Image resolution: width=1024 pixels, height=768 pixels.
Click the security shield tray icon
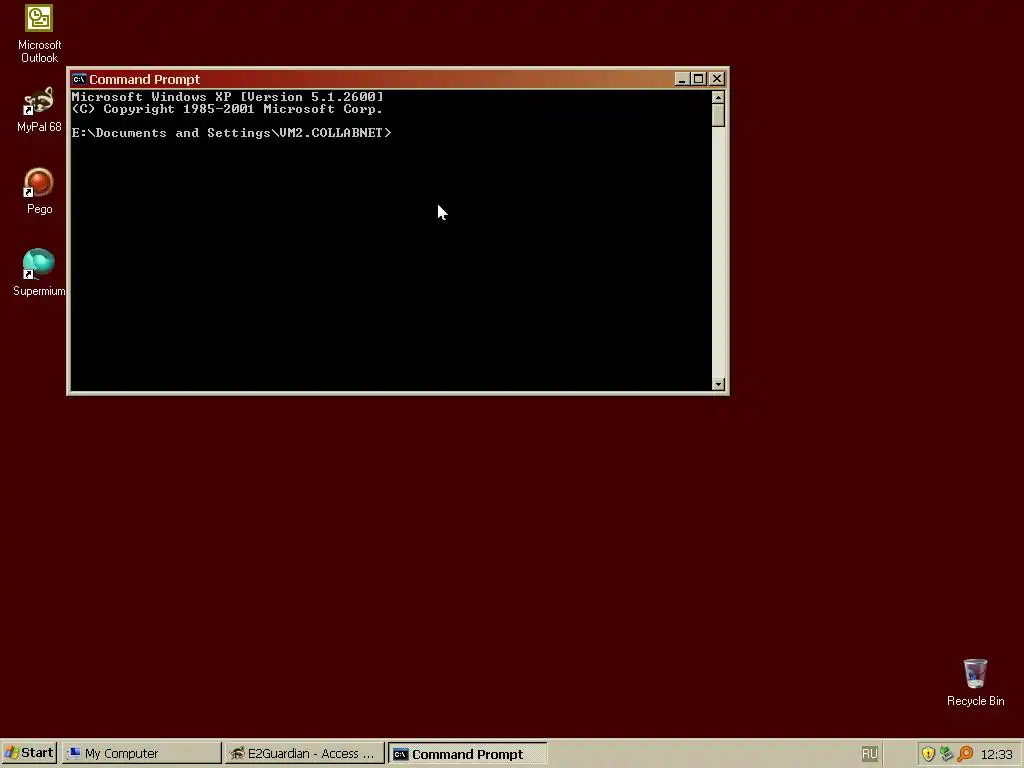pyautogui.click(x=928, y=754)
